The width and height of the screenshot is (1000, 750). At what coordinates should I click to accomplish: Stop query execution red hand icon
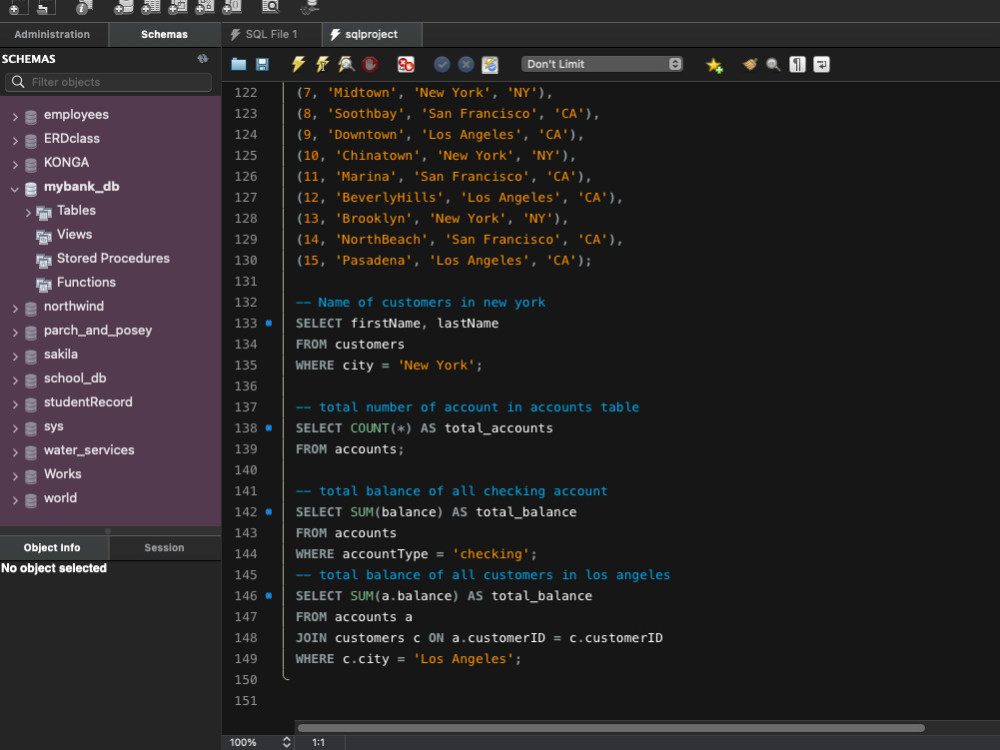[370, 64]
